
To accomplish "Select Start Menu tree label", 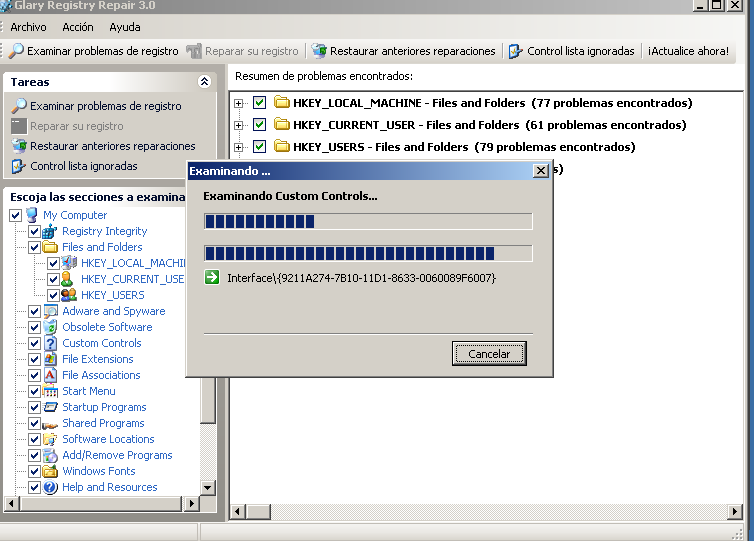I will coord(89,391).
